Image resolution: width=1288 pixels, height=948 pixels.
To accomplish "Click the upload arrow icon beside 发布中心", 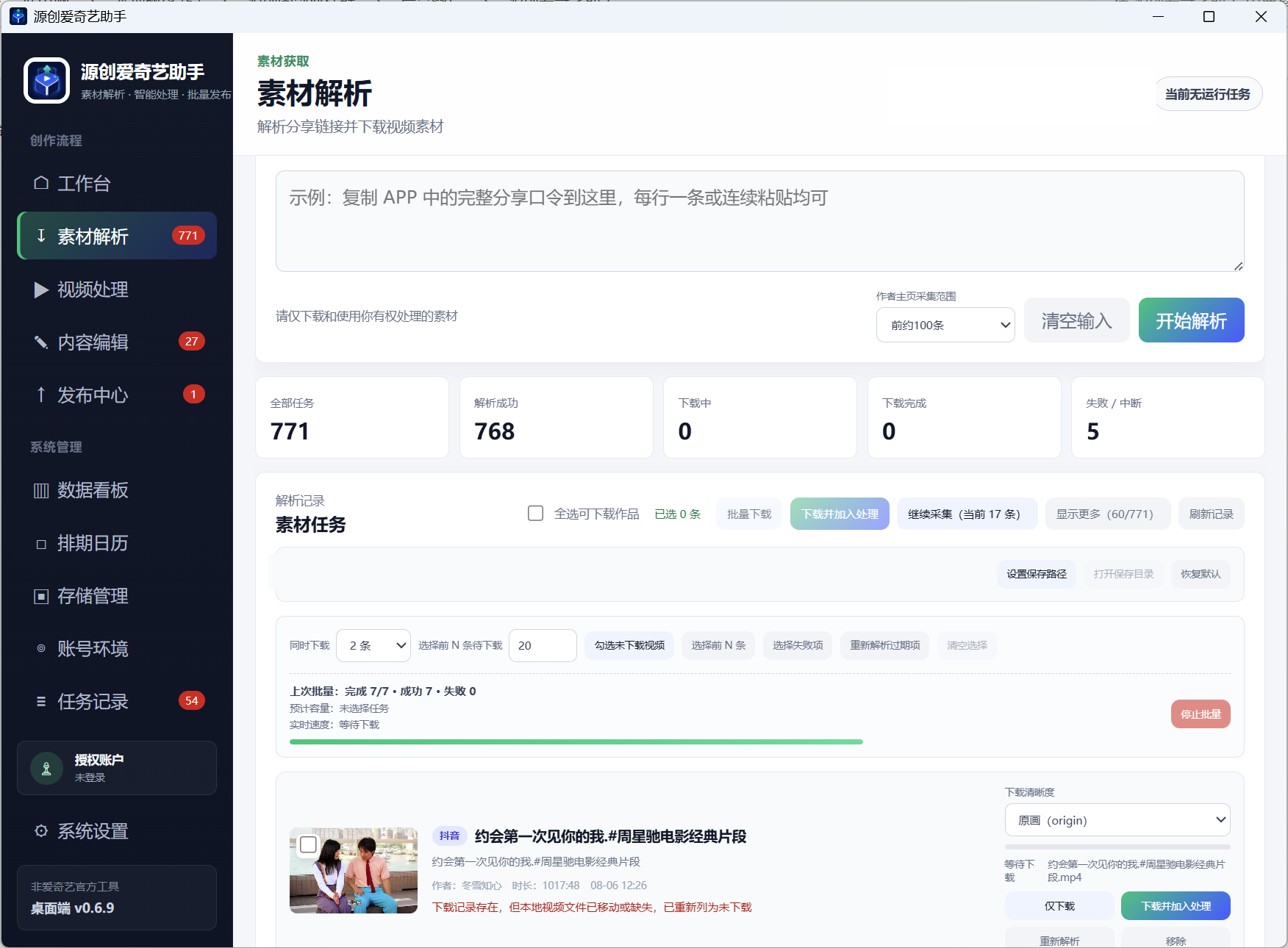I will (x=41, y=395).
